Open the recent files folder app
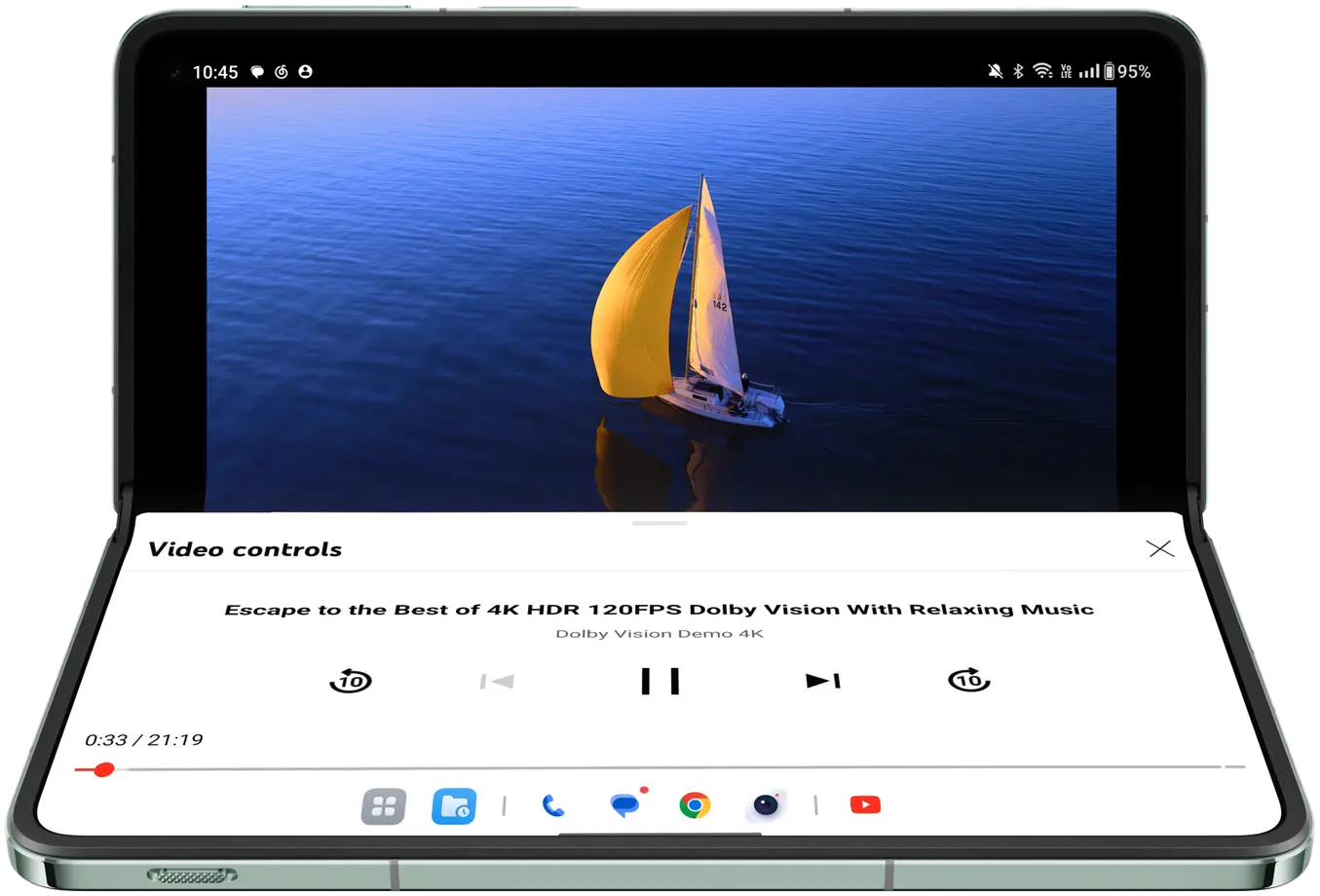 pyautogui.click(x=454, y=806)
